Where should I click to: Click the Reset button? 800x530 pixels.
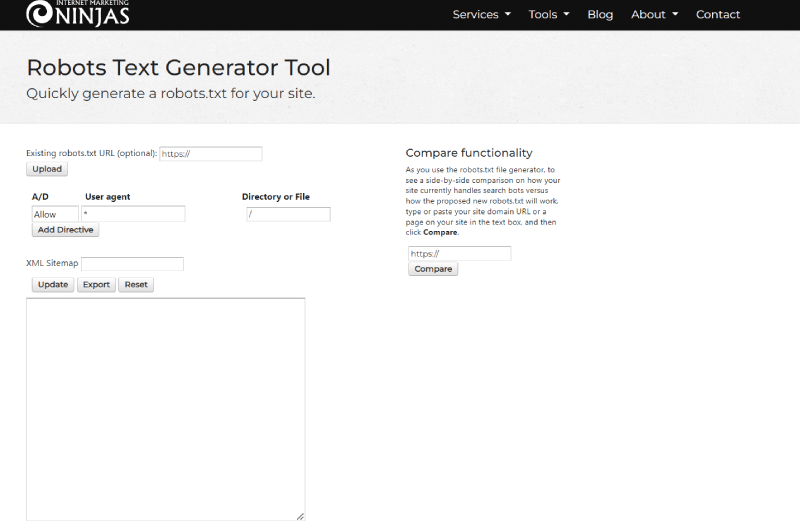tap(136, 285)
